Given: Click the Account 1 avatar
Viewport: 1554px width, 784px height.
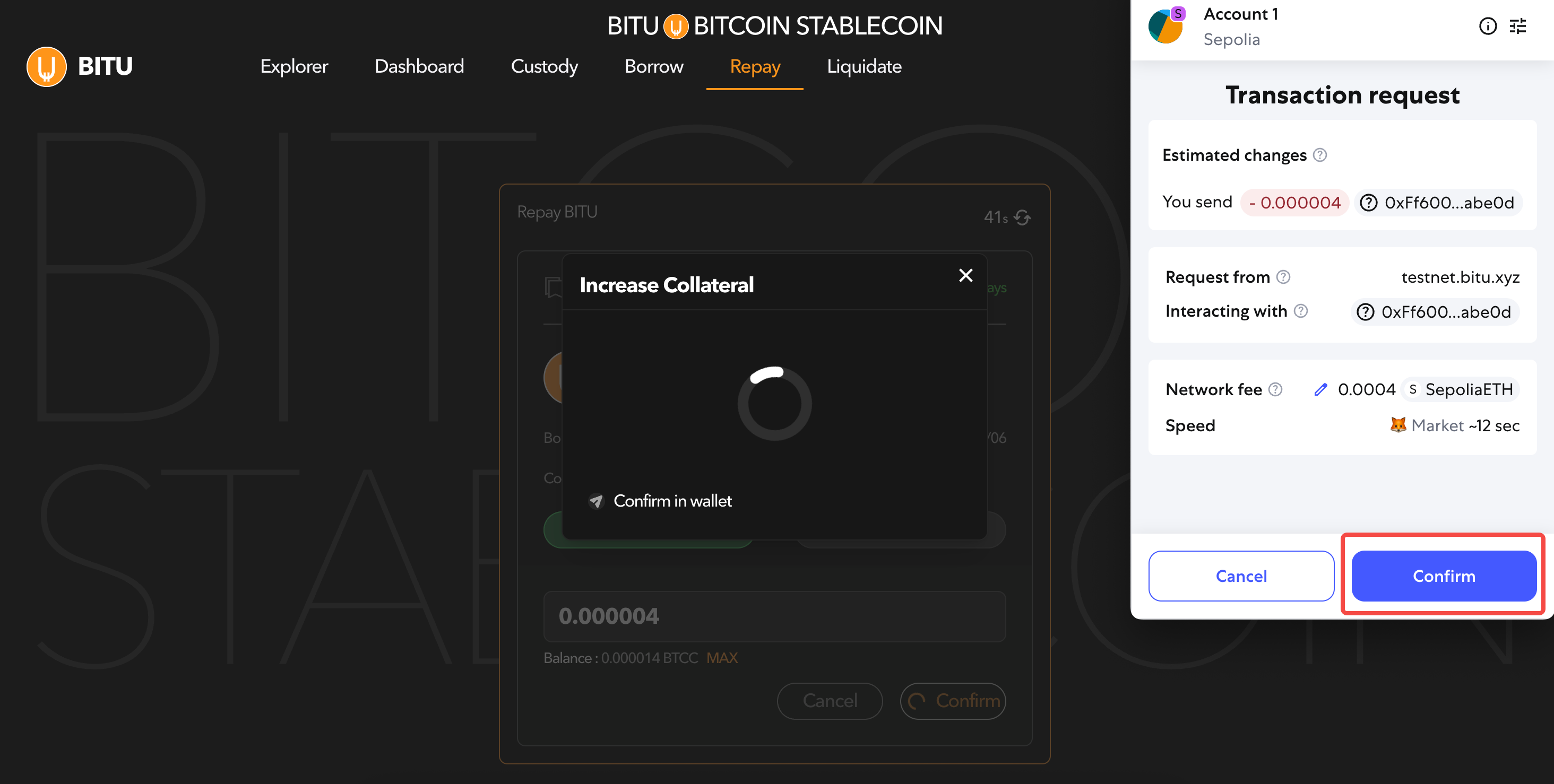Looking at the screenshot, I should tap(1166, 27).
